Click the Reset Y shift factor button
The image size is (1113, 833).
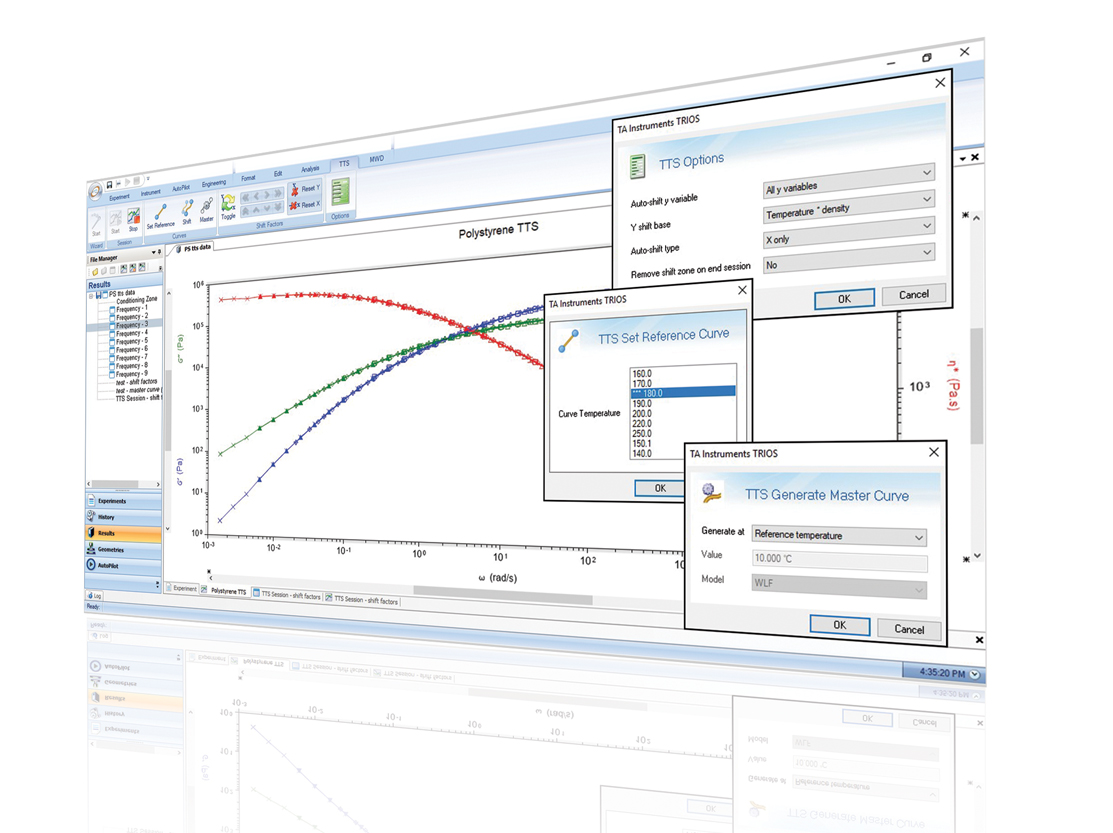[x=305, y=189]
